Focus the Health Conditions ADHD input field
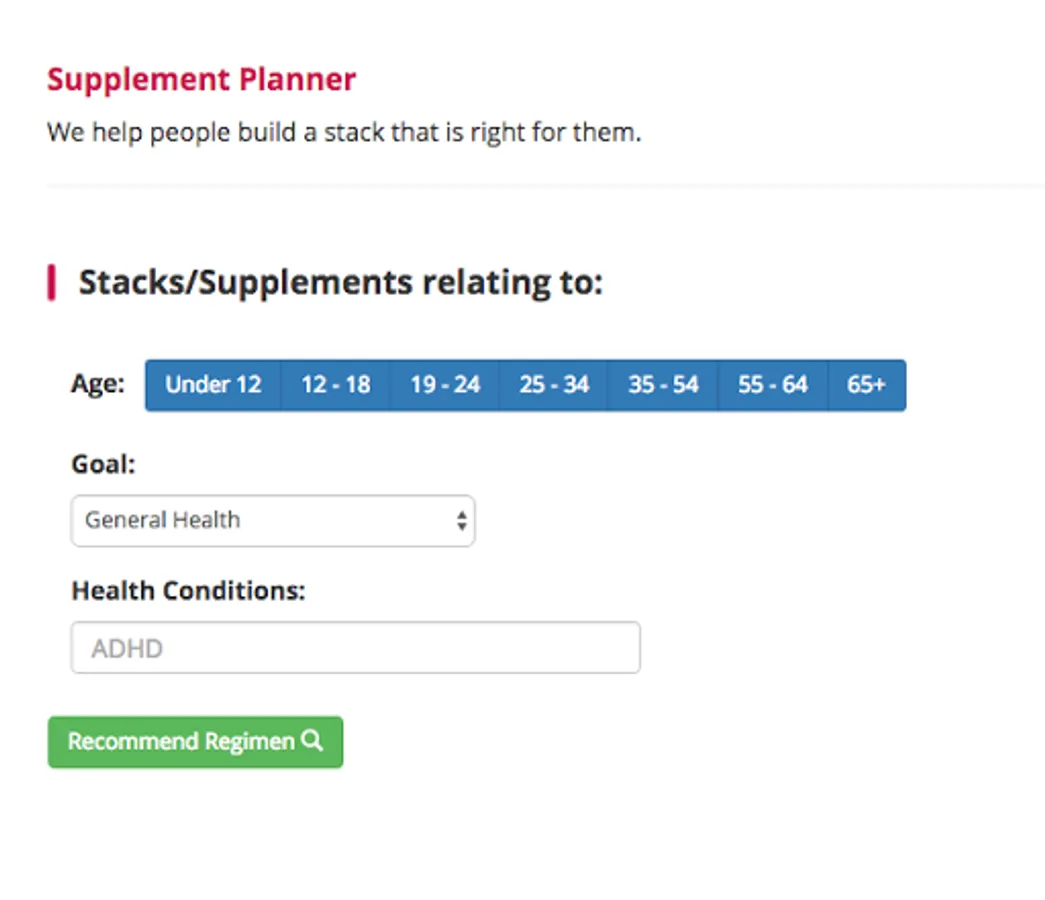This screenshot has height=900, width=1045. (355, 648)
